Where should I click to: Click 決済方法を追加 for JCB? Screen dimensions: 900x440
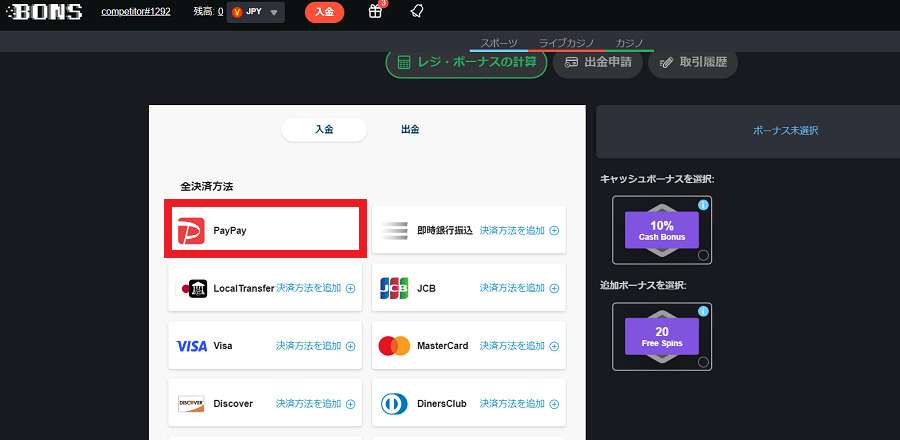coord(513,289)
